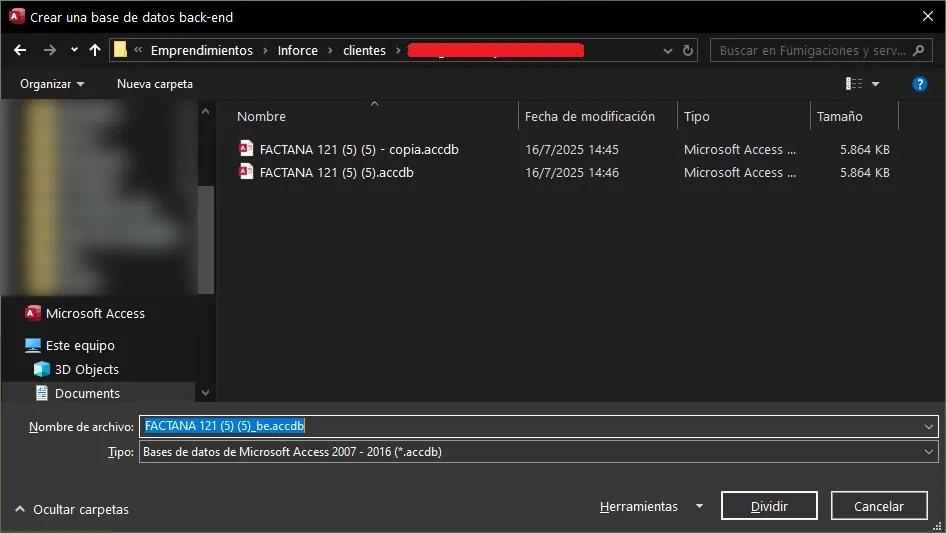Select the FACTANA 121 (5) (5).accdb file
The height and width of the screenshot is (533, 946).
[x=336, y=172]
